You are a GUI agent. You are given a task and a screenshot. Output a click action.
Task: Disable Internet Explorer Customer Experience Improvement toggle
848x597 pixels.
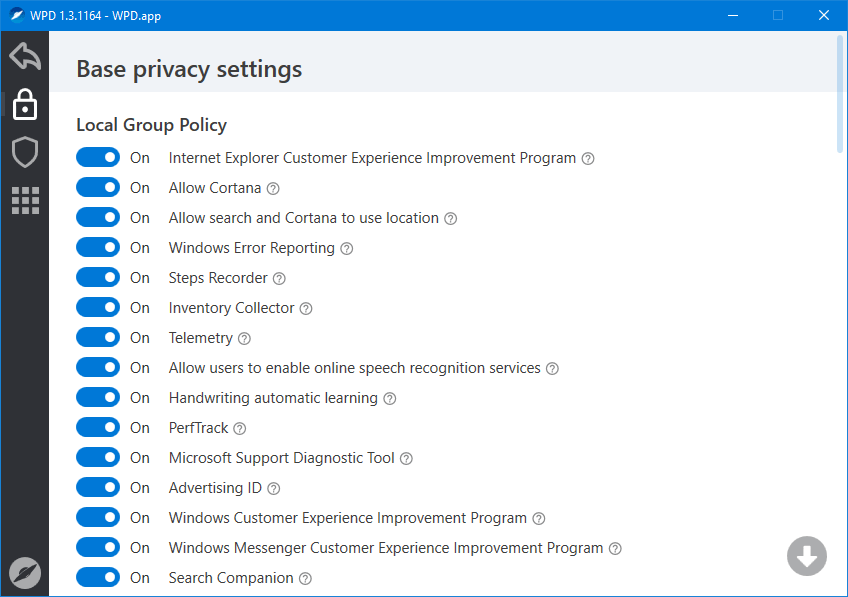98,157
